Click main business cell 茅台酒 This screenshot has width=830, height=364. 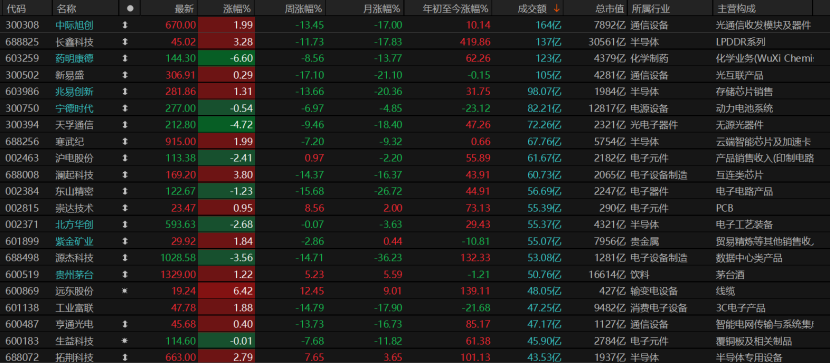[x=730, y=275]
